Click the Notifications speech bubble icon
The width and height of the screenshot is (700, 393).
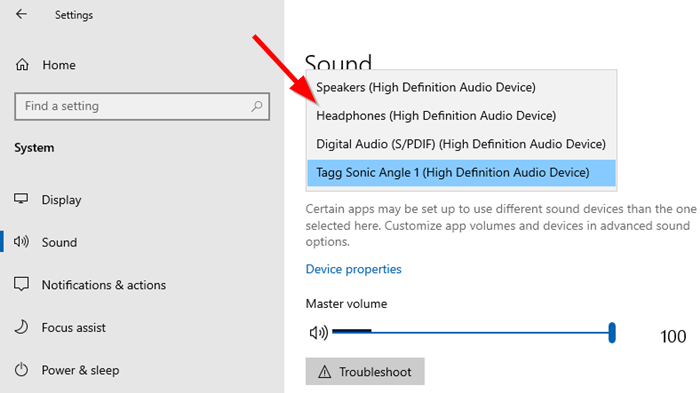[x=21, y=284]
